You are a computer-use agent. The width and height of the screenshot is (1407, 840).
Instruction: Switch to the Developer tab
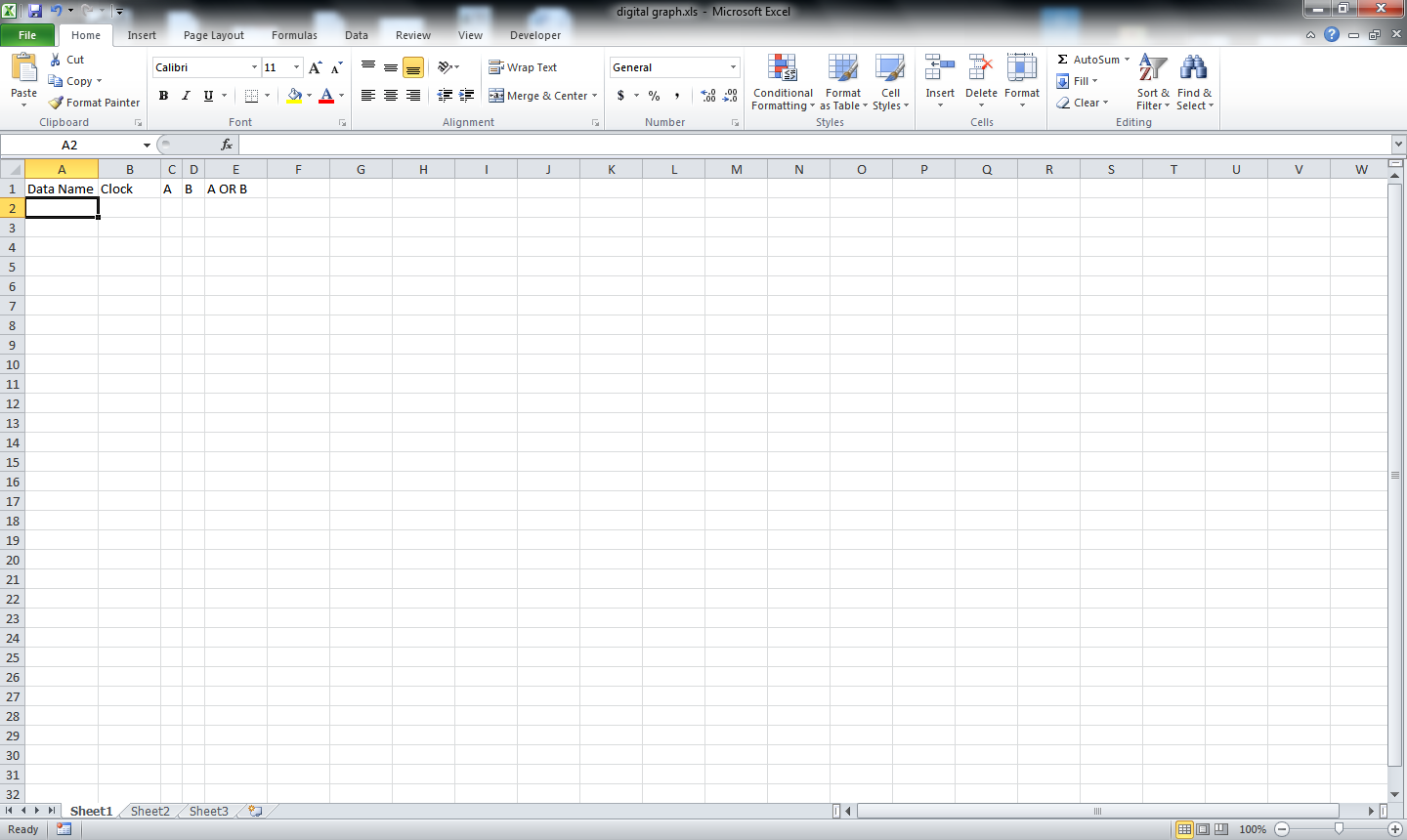tap(535, 35)
